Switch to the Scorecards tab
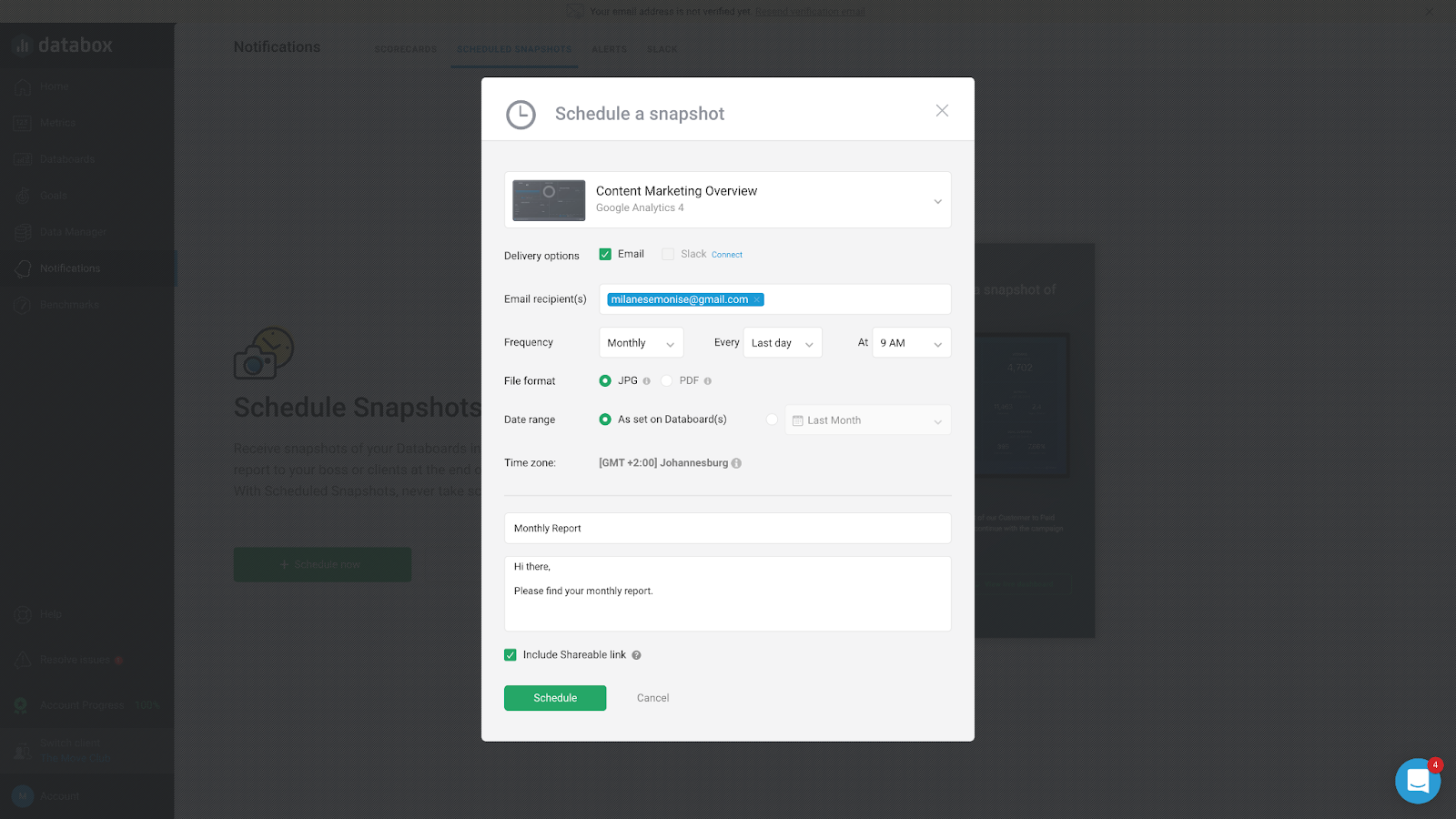 coord(406,49)
